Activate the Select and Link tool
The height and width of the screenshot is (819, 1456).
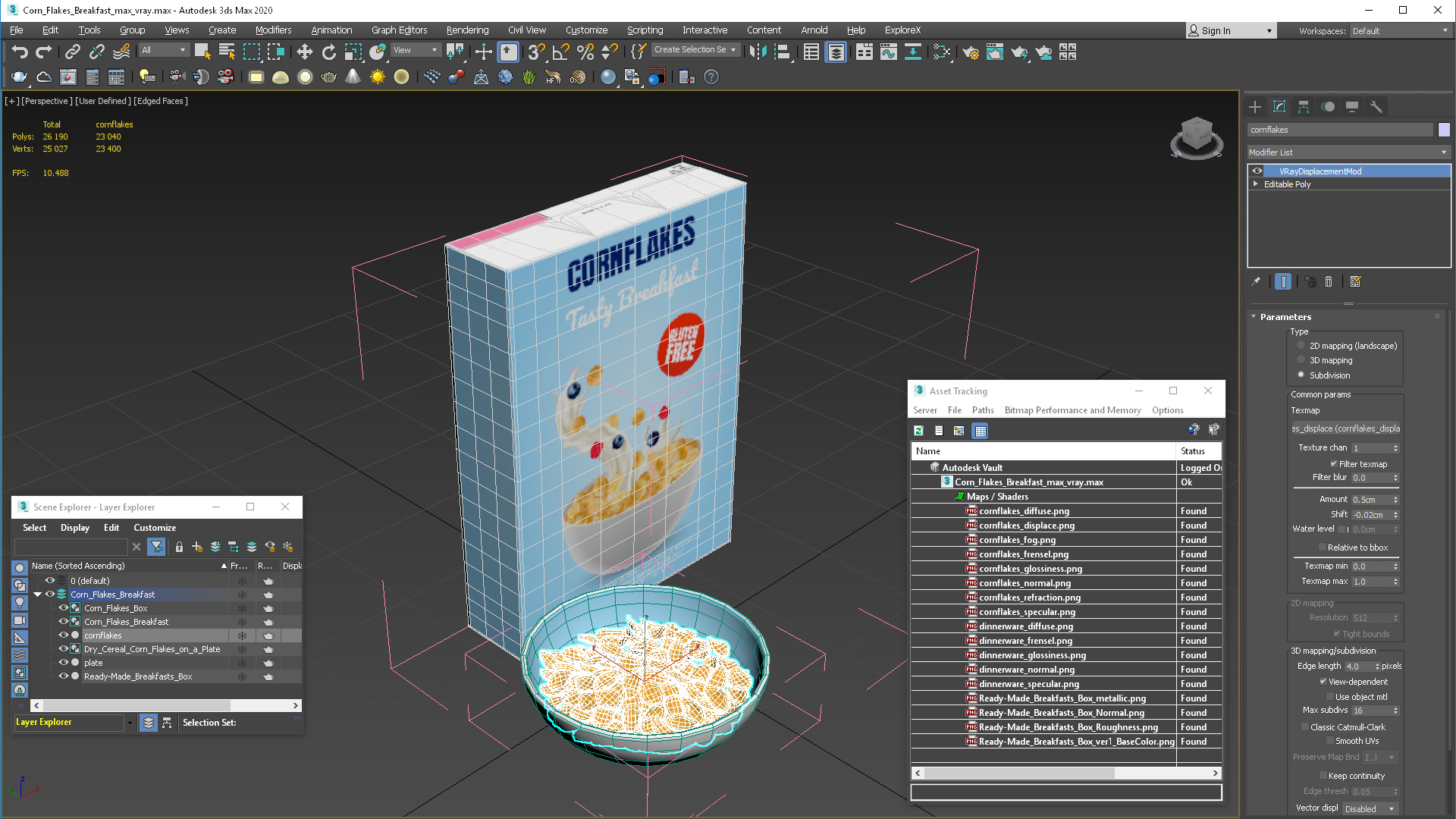(72, 52)
